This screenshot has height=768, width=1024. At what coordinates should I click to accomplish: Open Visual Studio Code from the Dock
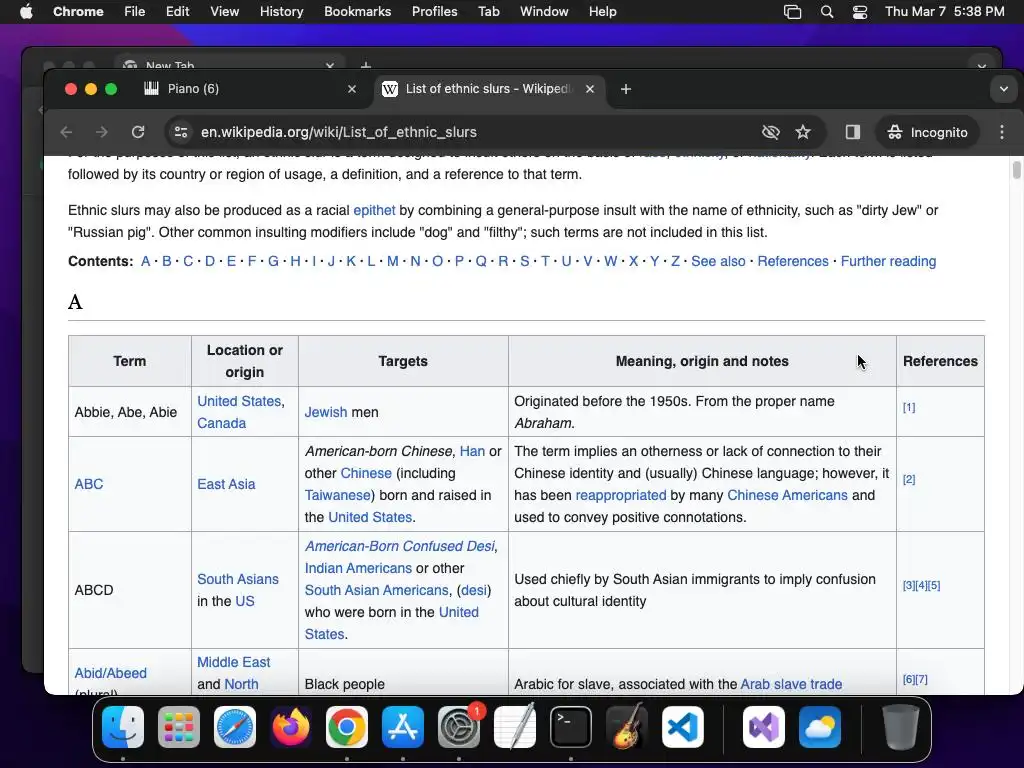[x=683, y=727]
